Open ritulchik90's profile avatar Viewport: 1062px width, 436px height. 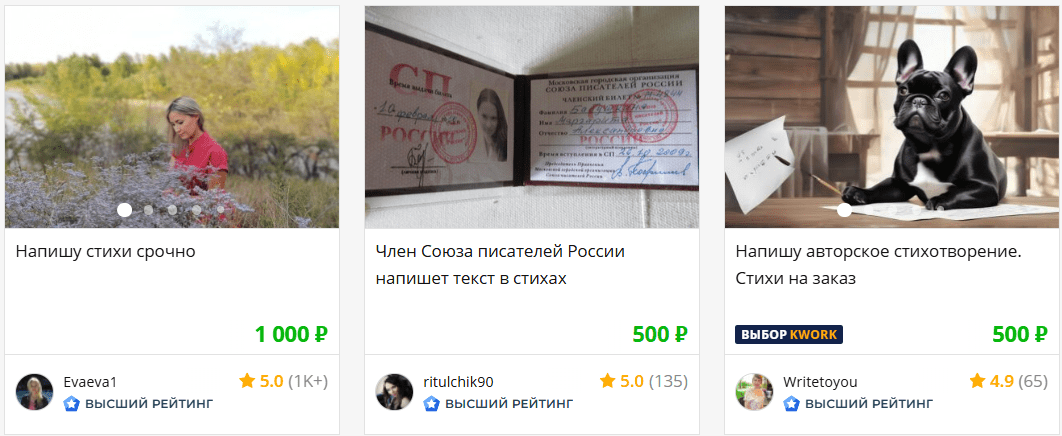click(x=394, y=392)
